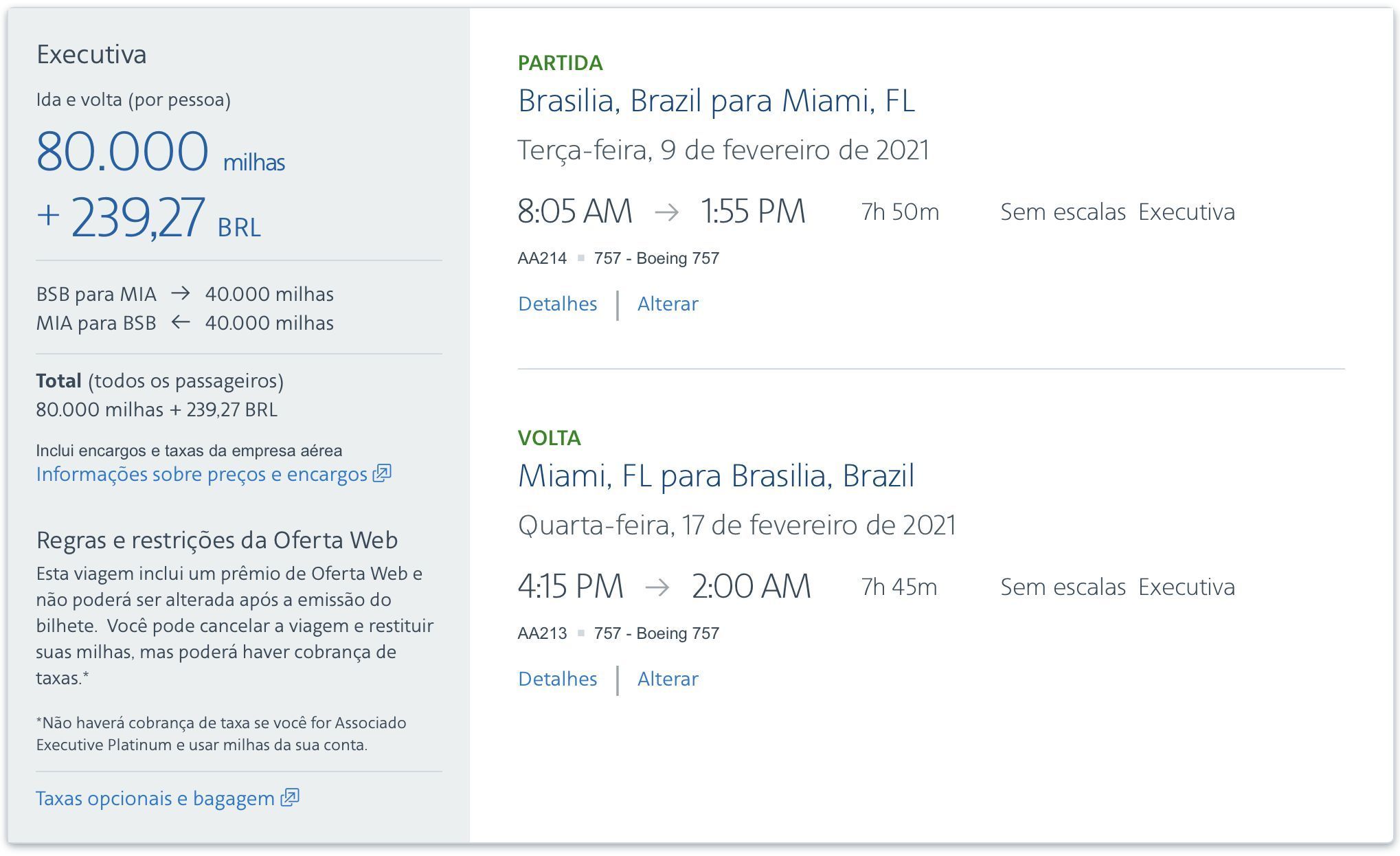The height and width of the screenshot is (856, 1400).
Task: Click the AA214 flight number text
Action: (542, 258)
